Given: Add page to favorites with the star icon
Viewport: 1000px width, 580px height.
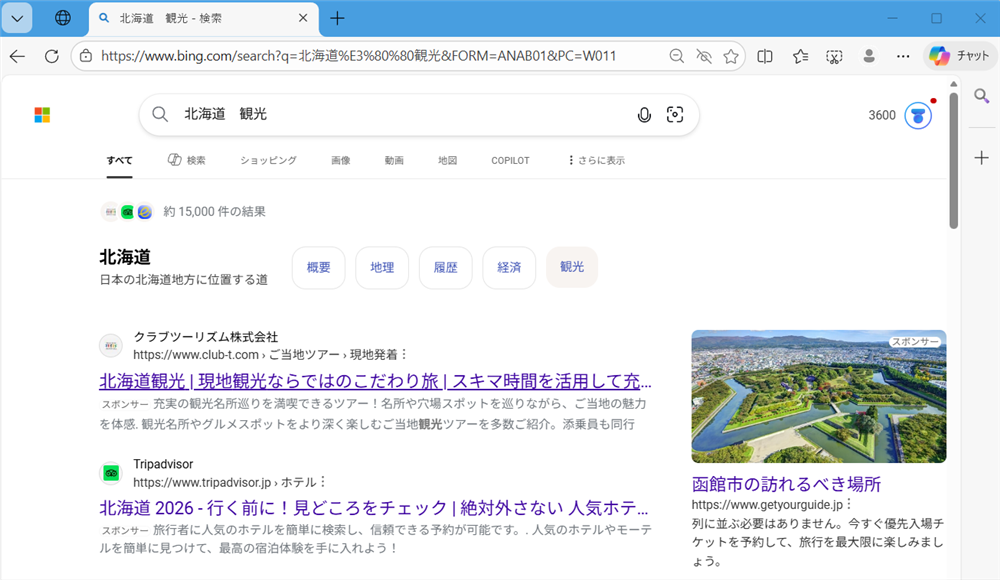Looking at the screenshot, I should pyautogui.click(x=731, y=57).
